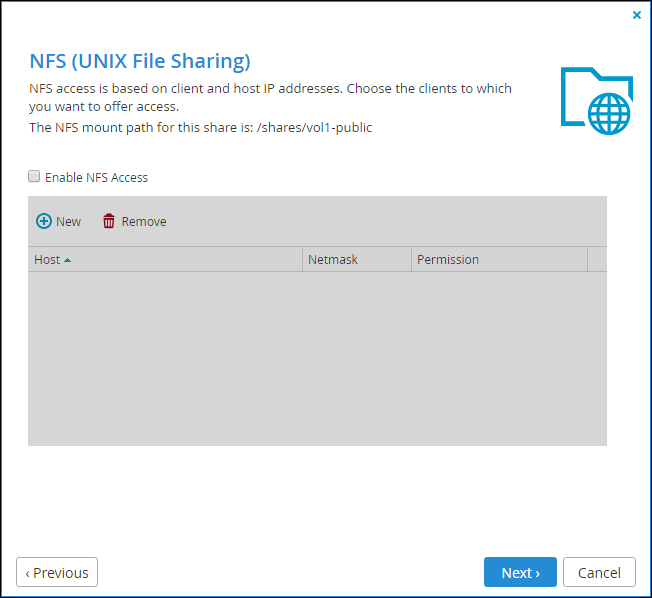The width and height of the screenshot is (652, 598).
Task: Click the red trash Remove icon
Action: [x=109, y=221]
